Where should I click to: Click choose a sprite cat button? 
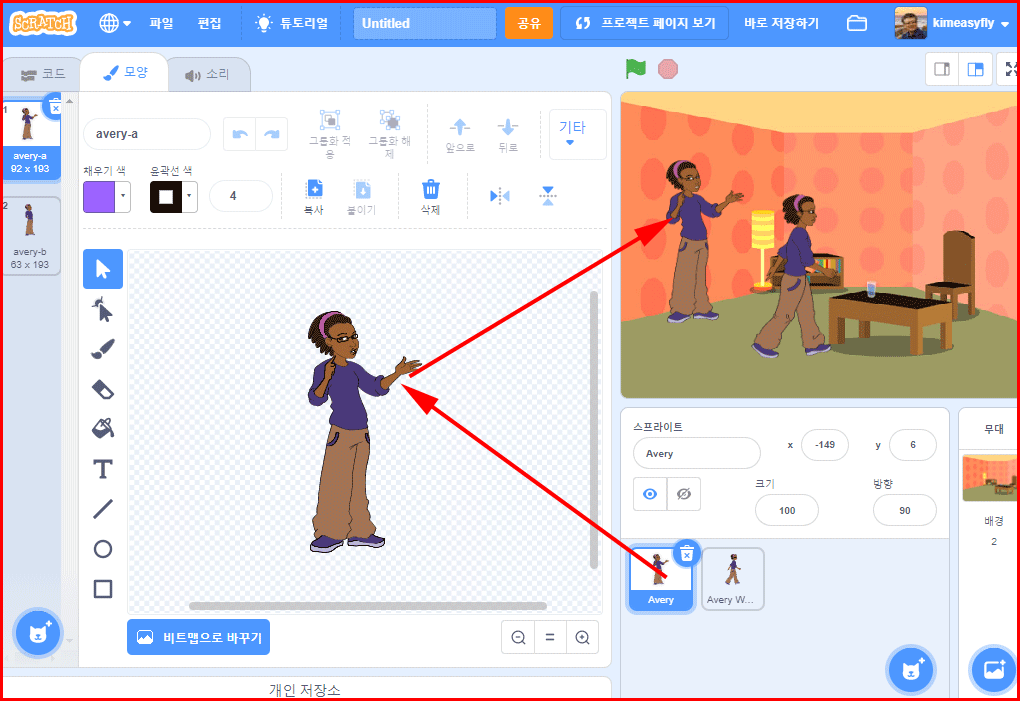[911, 669]
